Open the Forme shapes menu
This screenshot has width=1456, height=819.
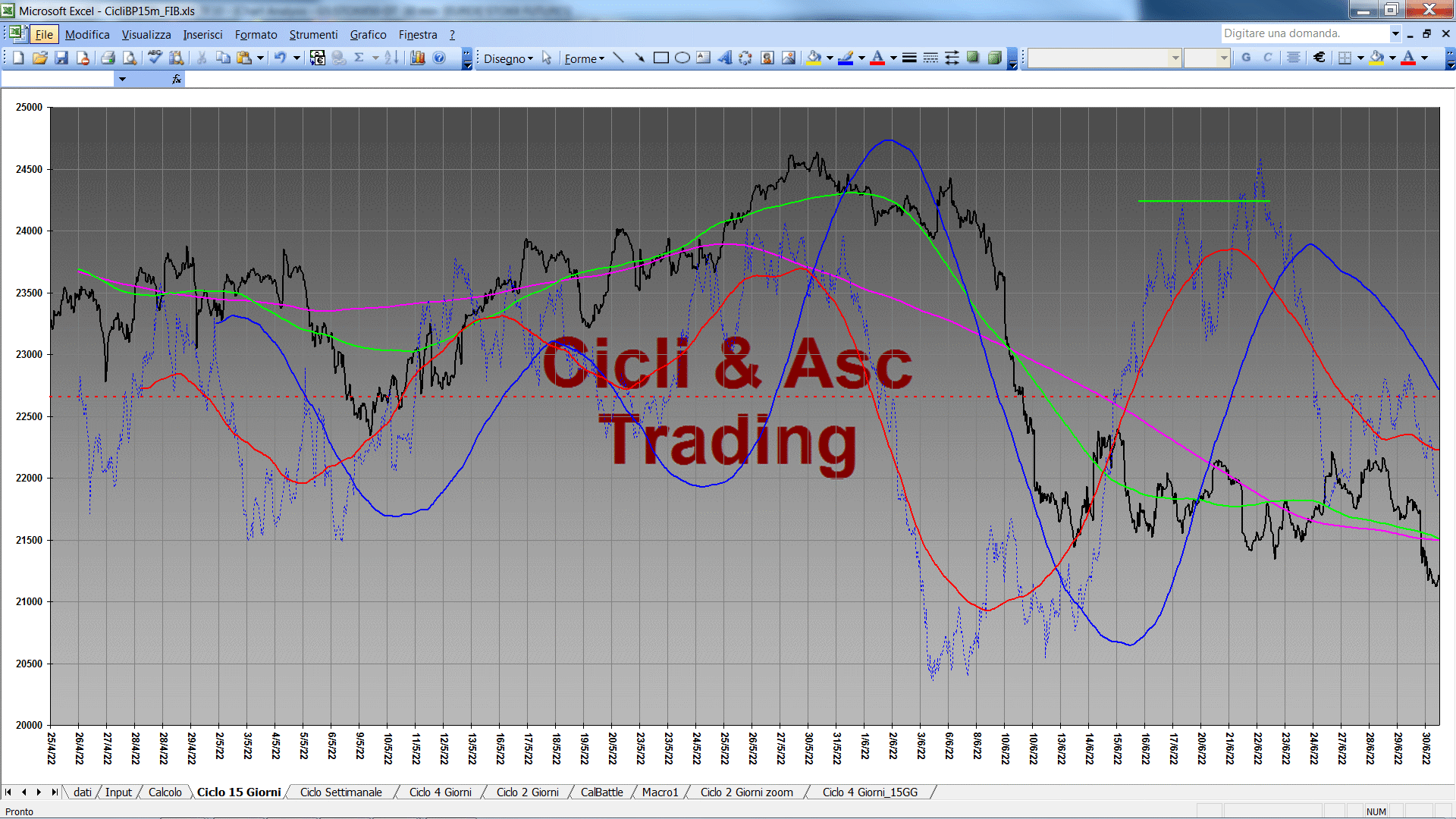pyautogui.click(x=585, y=58)
